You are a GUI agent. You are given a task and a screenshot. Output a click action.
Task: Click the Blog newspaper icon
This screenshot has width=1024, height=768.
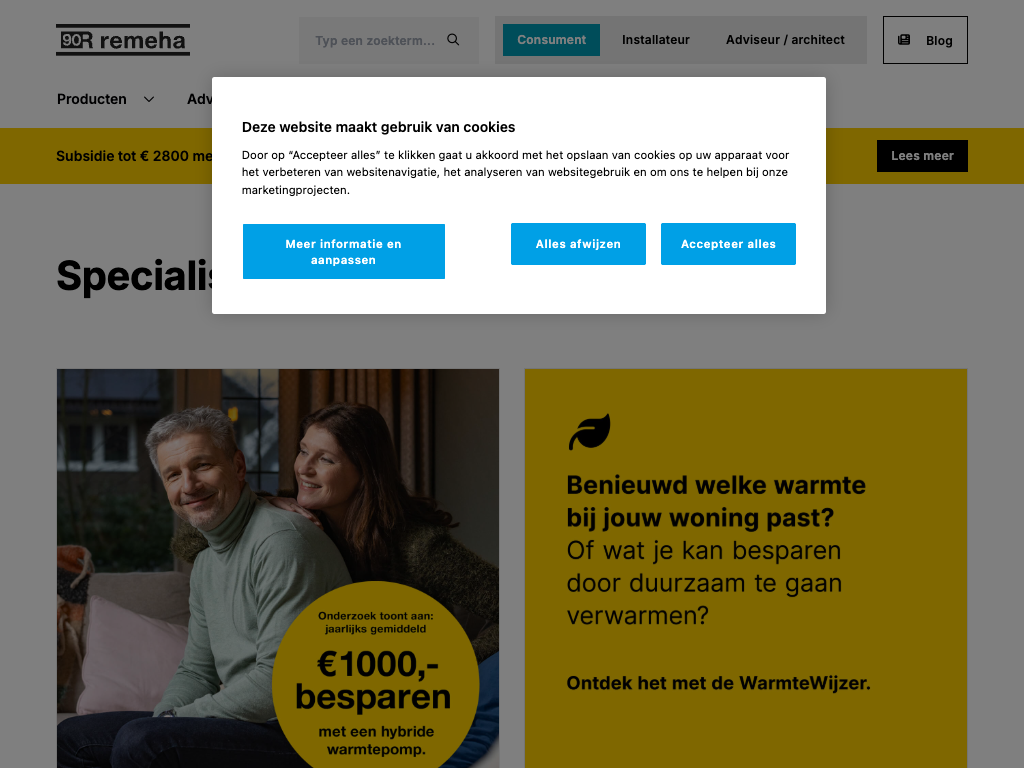pos(904,40)
